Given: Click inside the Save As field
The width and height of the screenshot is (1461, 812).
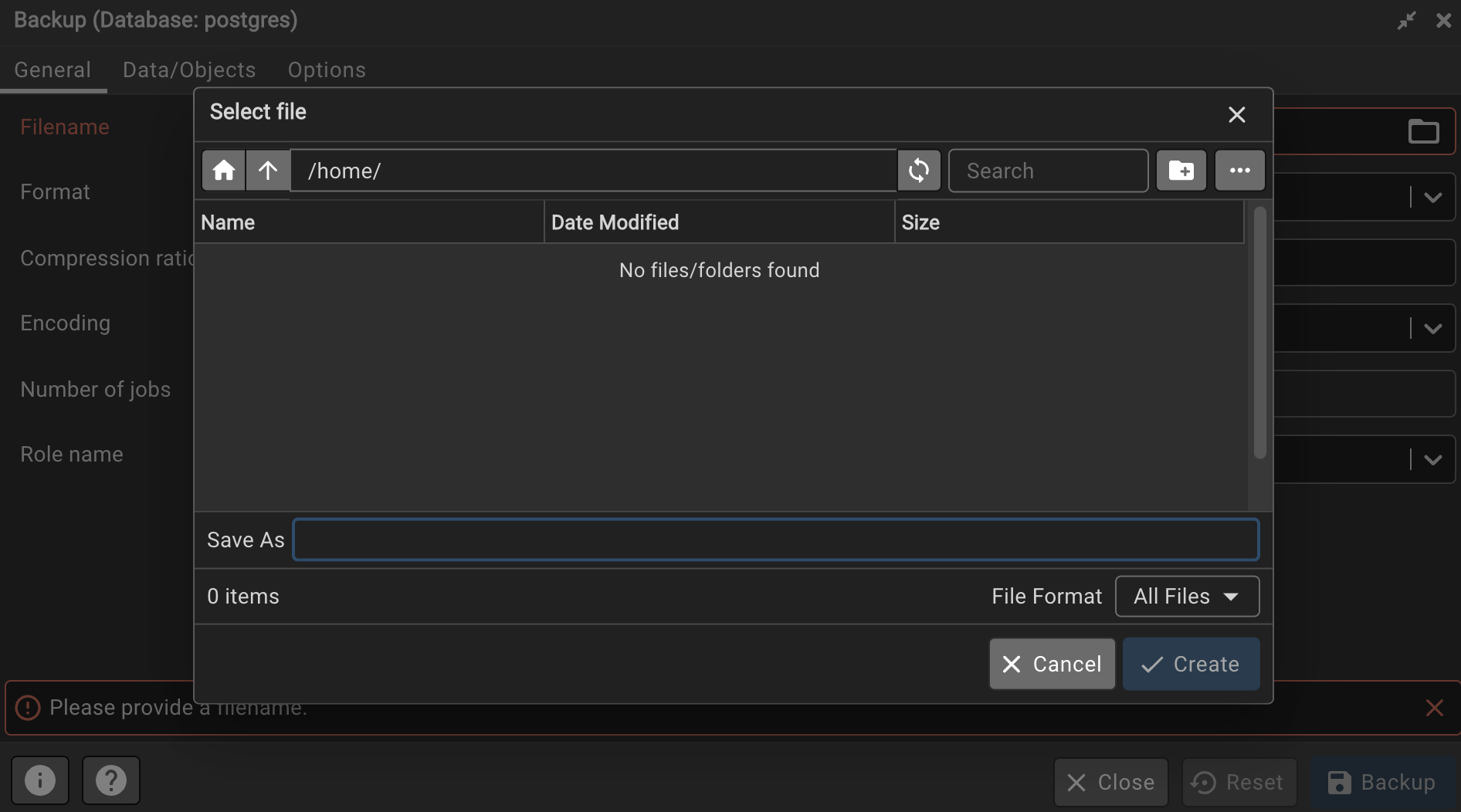Looking at the screenshot, I should (775, 540).
